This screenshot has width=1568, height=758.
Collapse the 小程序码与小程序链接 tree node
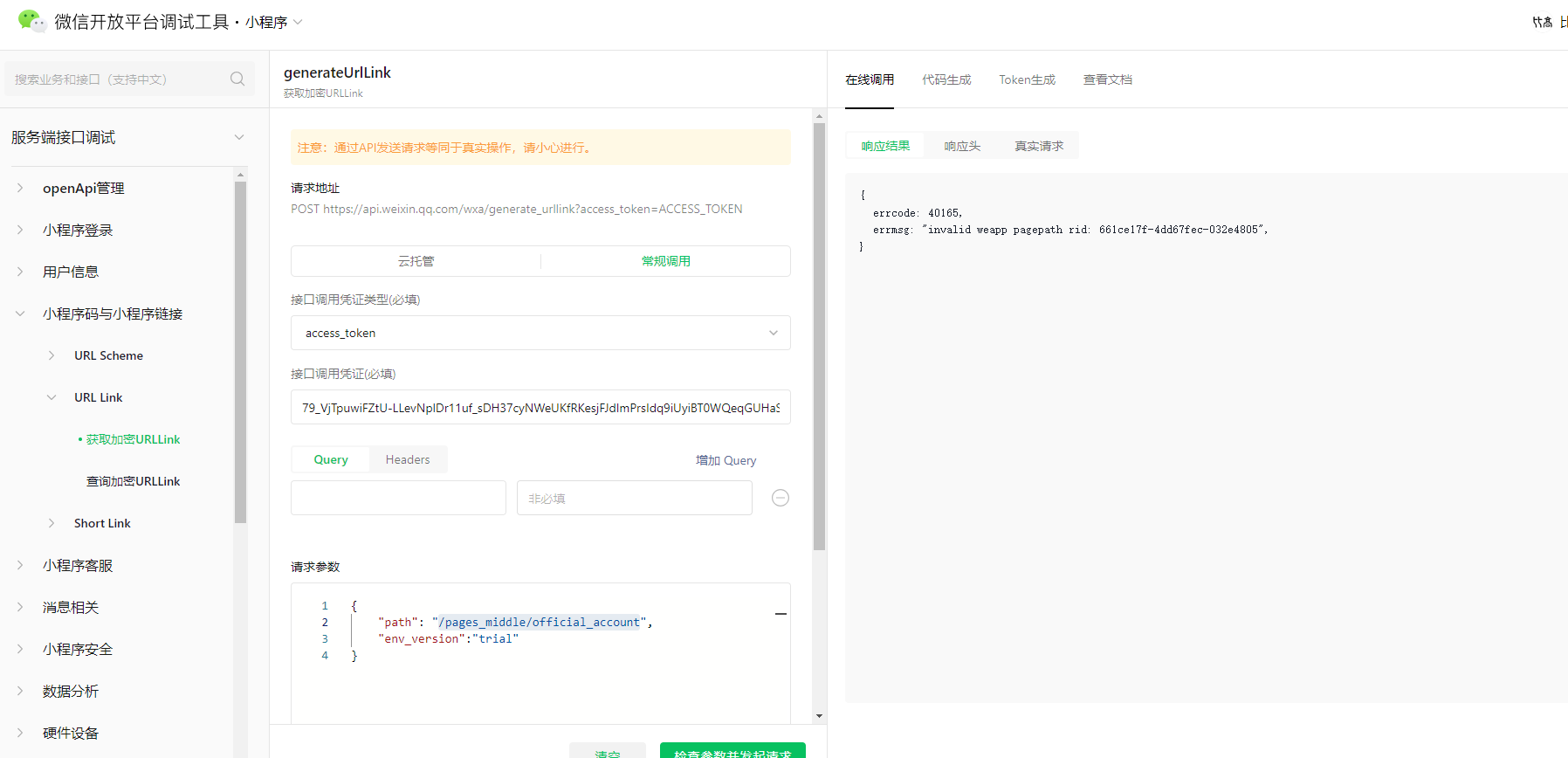coord(20,314)
